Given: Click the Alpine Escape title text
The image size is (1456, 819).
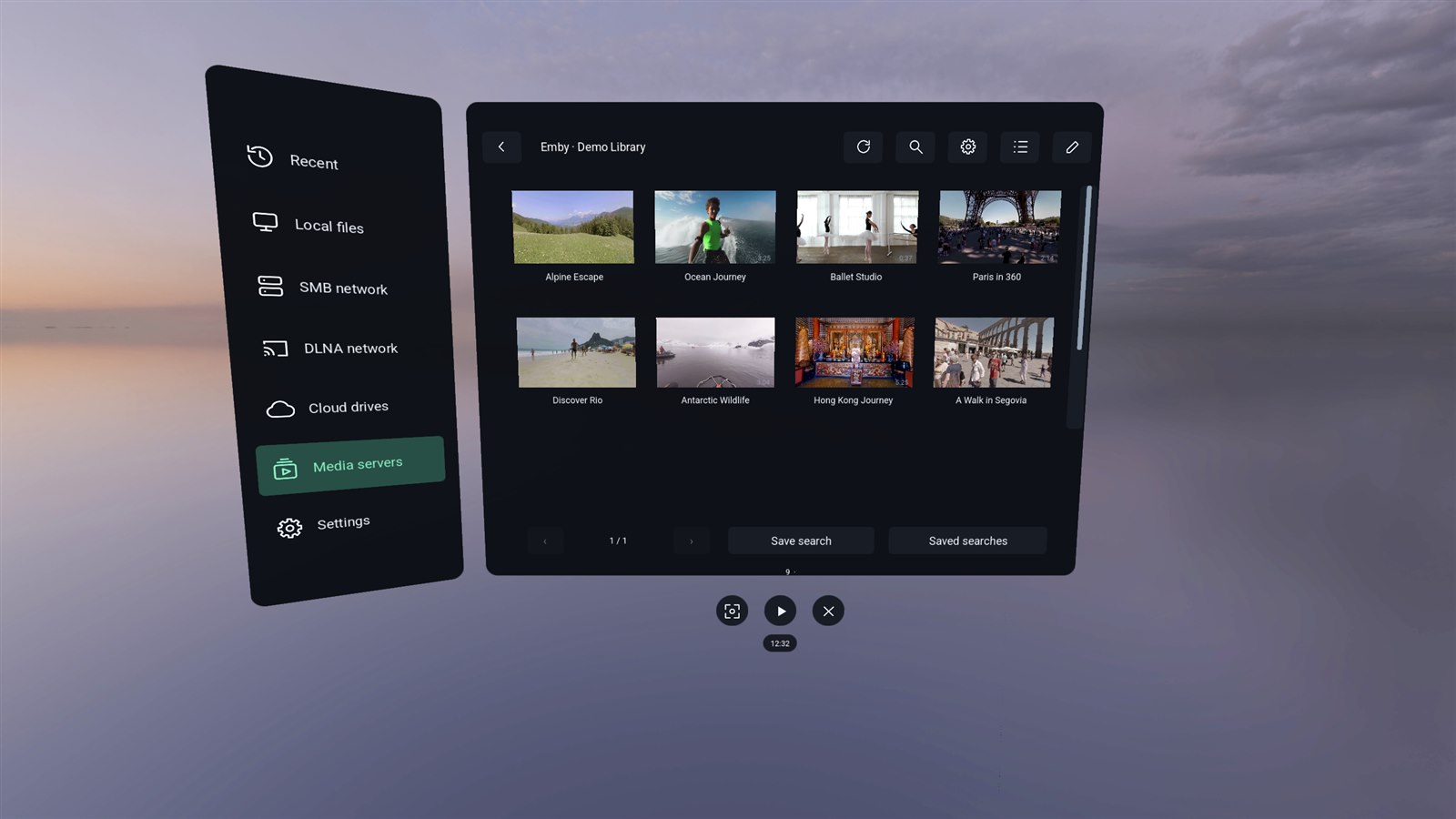Looking at the screenshot, I should pyautogui.click(x=574, y=277).
